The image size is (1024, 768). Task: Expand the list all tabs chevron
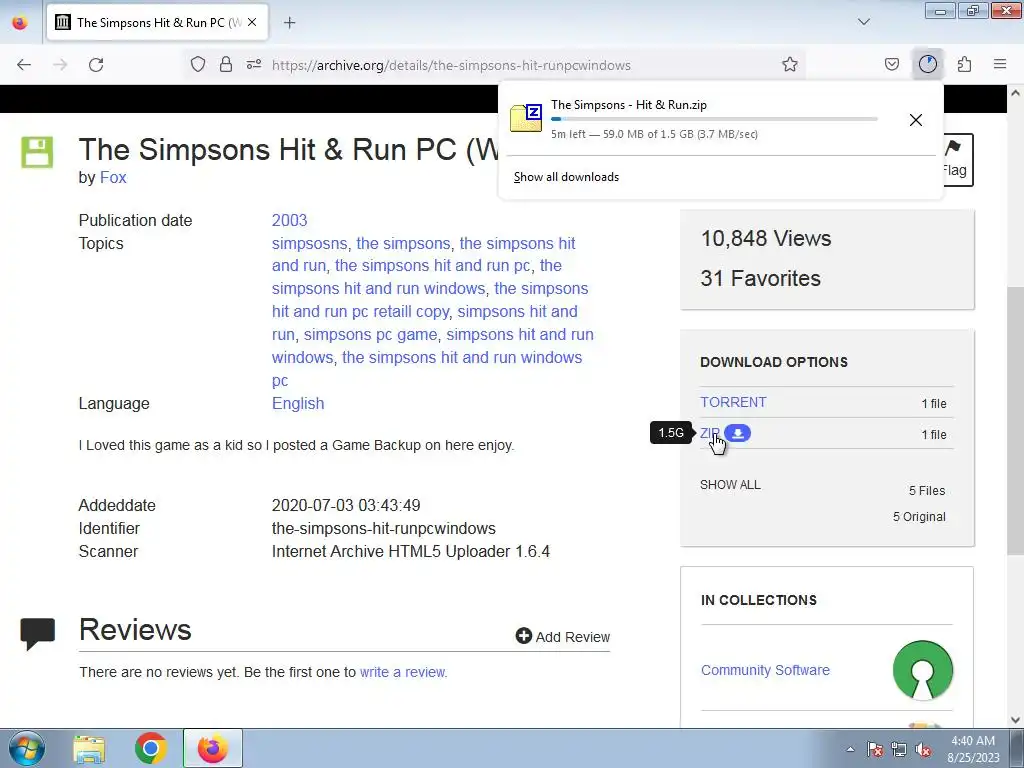(863, 22)
